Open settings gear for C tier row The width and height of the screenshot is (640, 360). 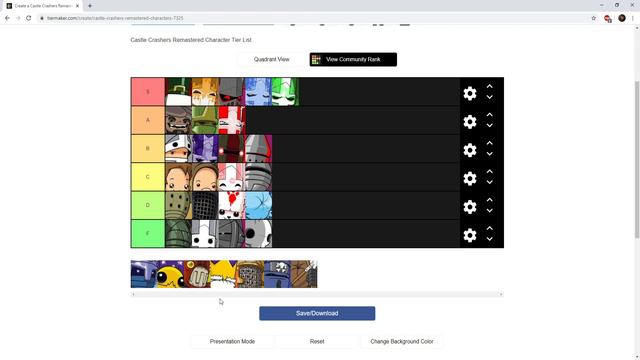(470, 178)
